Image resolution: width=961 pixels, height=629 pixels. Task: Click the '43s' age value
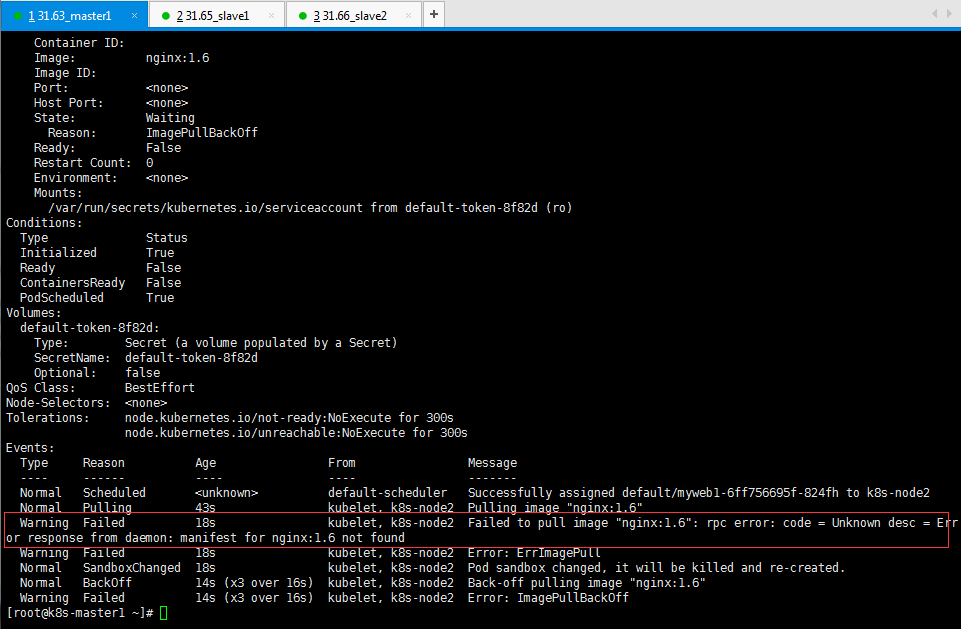coord(205,508)
